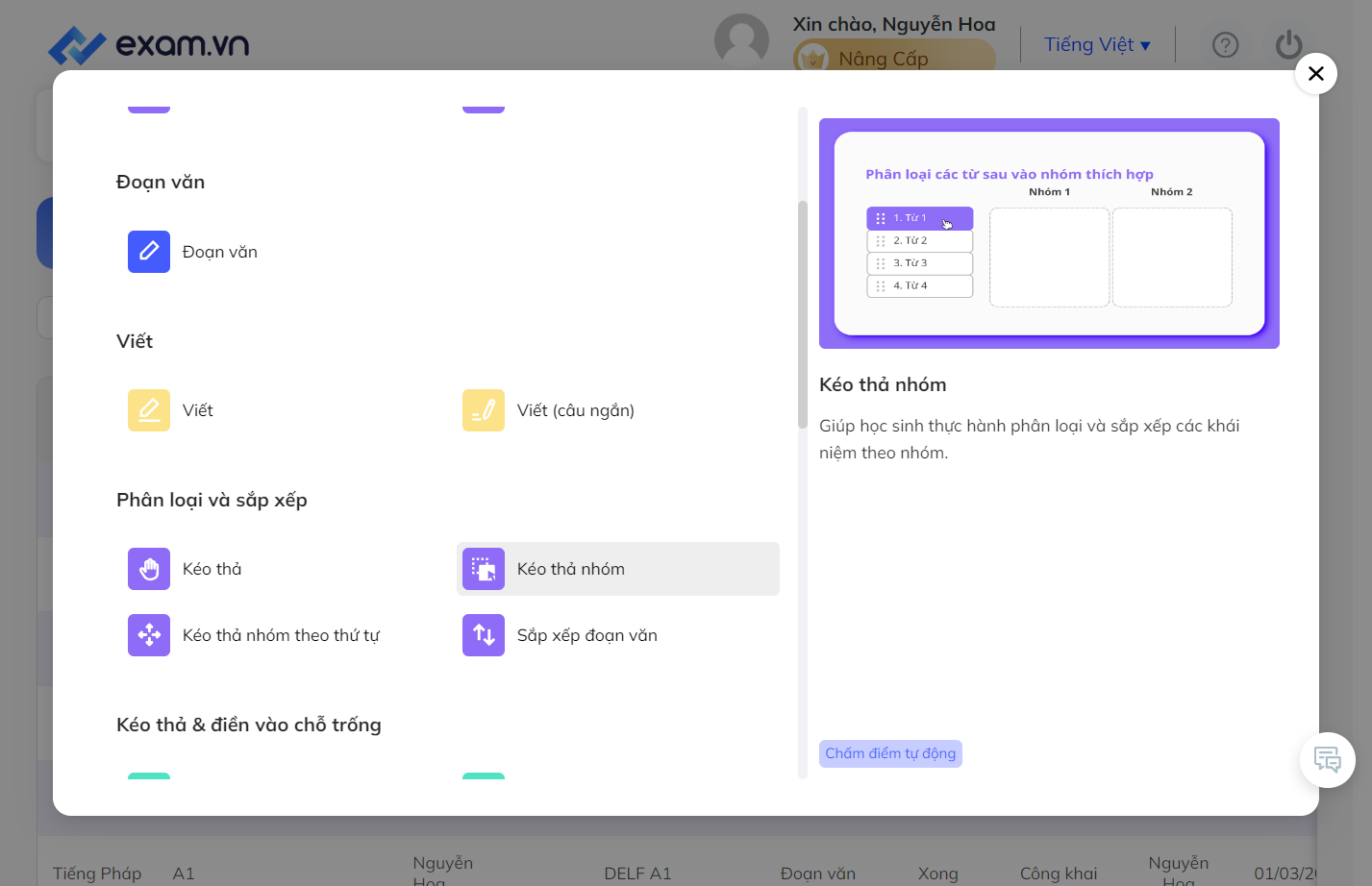Click Kéo thả nhóm theo thứ tự label
Viewport: 1372px width, 886px height.
[281, 635]
